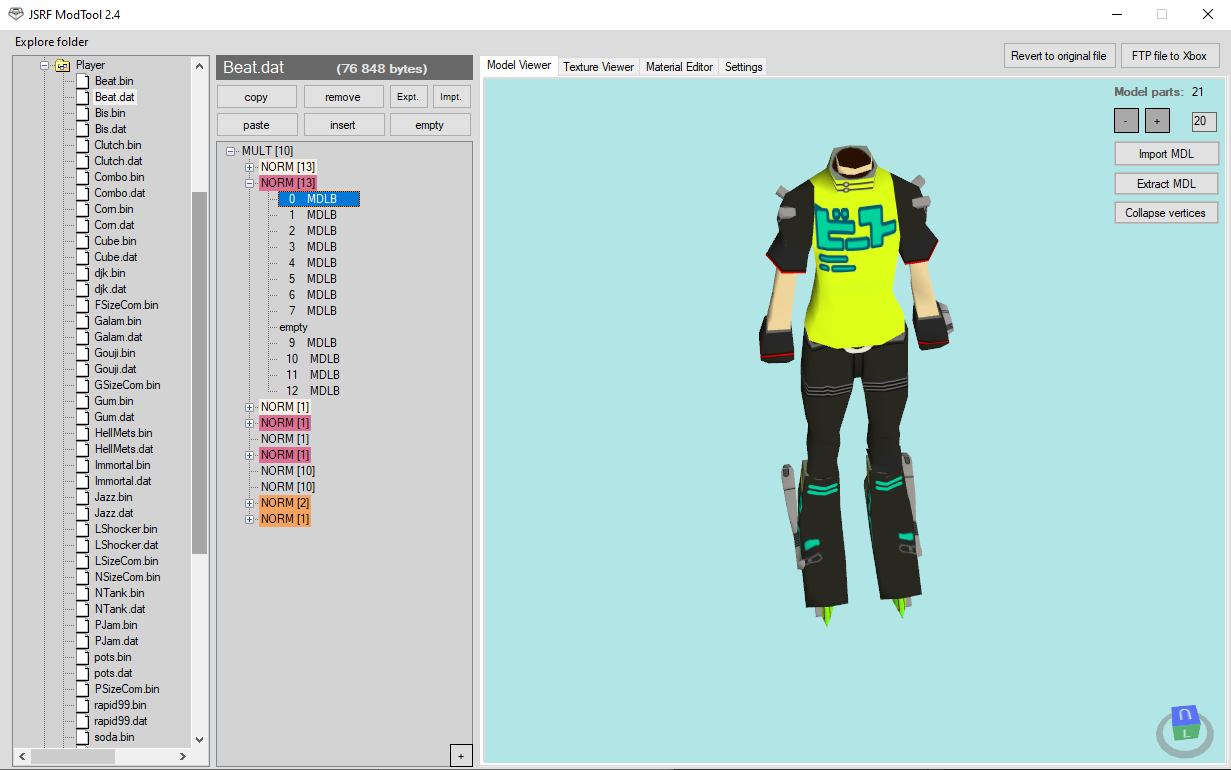Click the file tree scroll down arrow
Screen dimensions: 1231x770
point(199,739)
